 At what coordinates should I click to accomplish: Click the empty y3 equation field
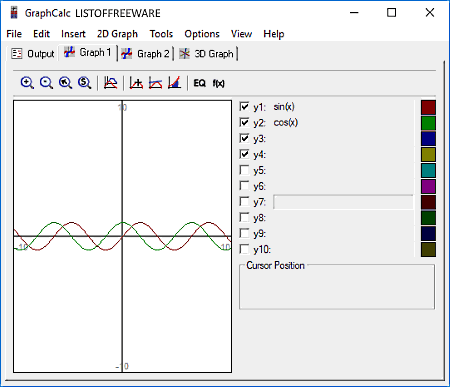(343, 138)
